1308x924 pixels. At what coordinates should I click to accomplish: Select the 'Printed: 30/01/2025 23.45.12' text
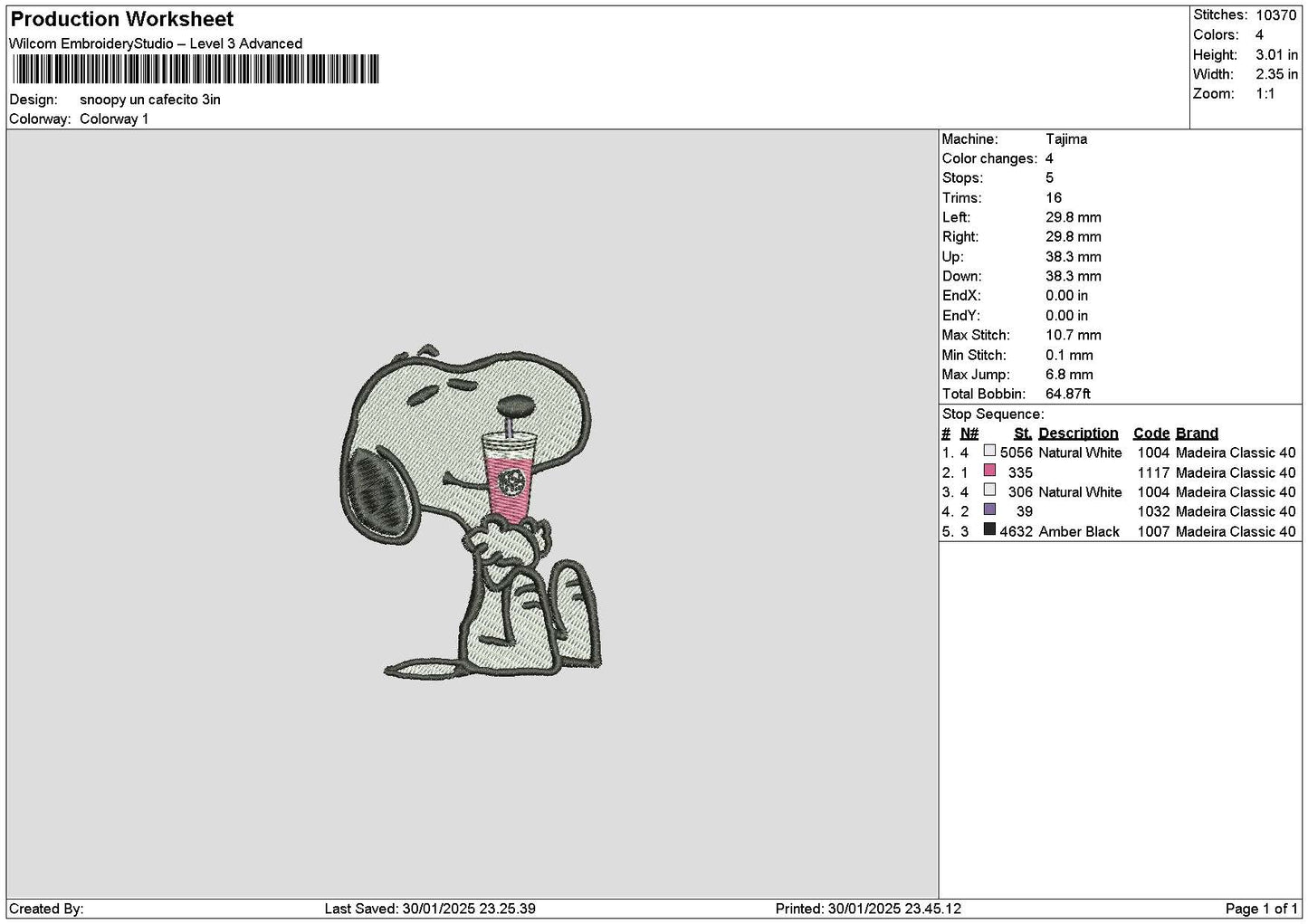click(868, 909)
